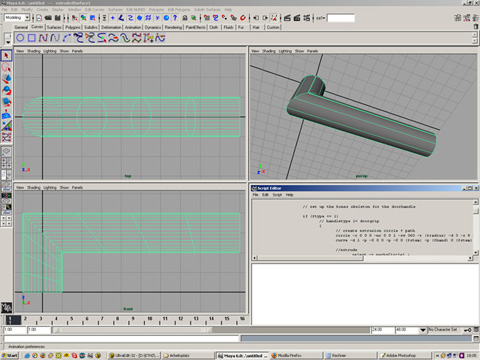Image resolution: width=480 pixels, height=360 pixels.
Task: Click the sel field in status line
Action: (x=341, y=18)
